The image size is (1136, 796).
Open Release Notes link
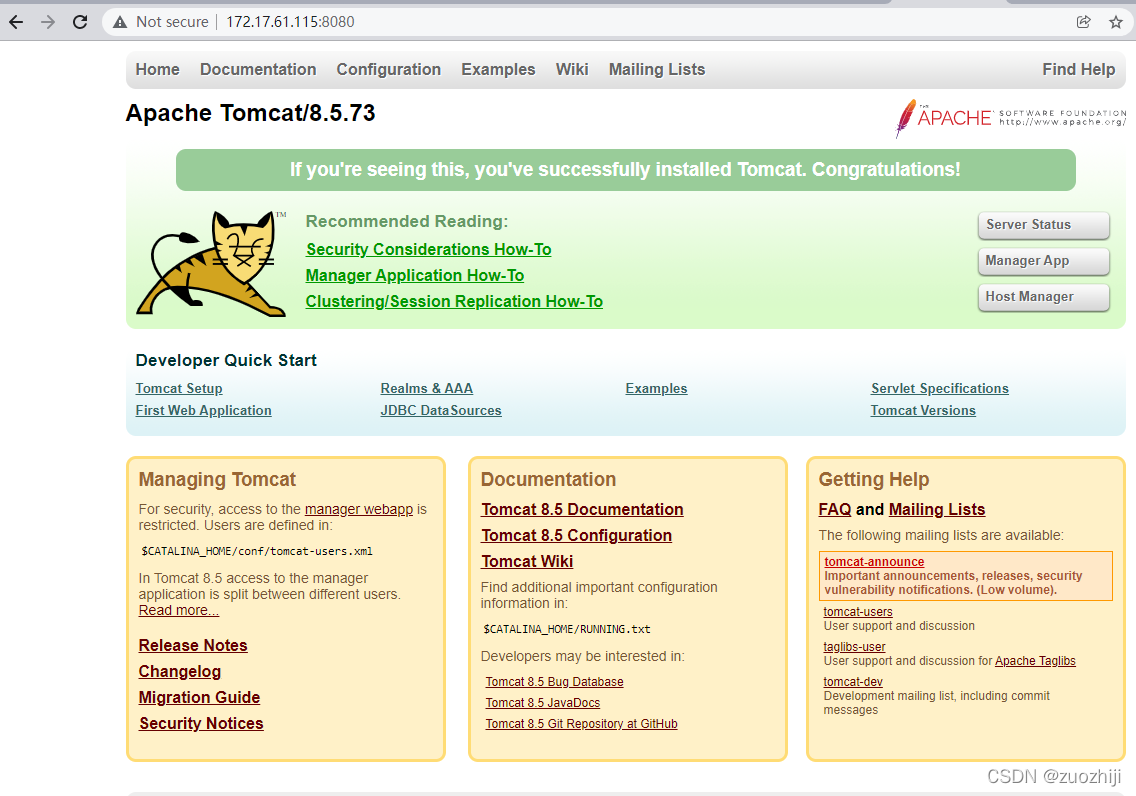point(193,645)
